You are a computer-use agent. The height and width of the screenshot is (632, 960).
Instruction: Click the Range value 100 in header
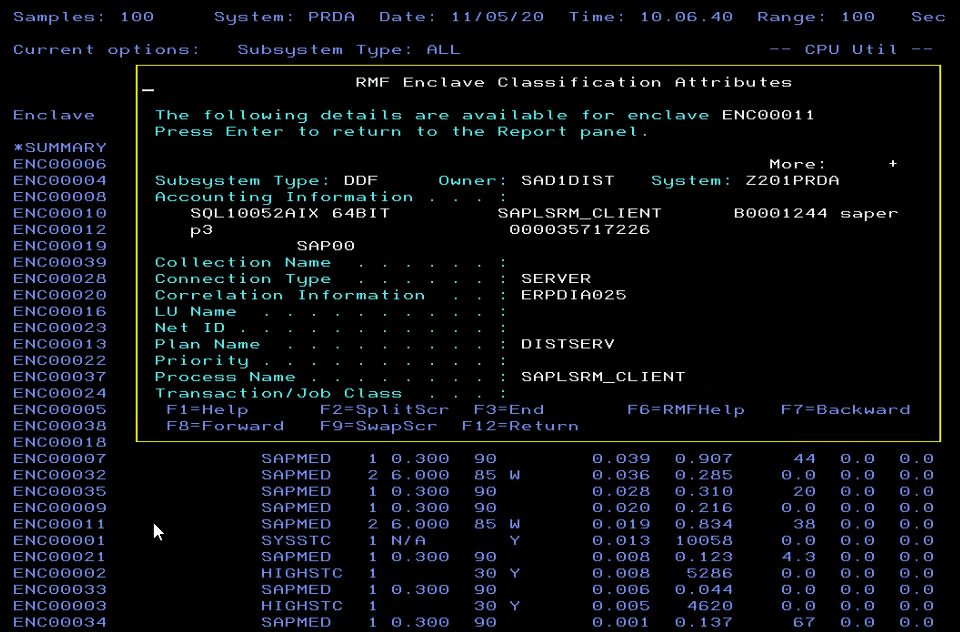(x=857, y=17)
